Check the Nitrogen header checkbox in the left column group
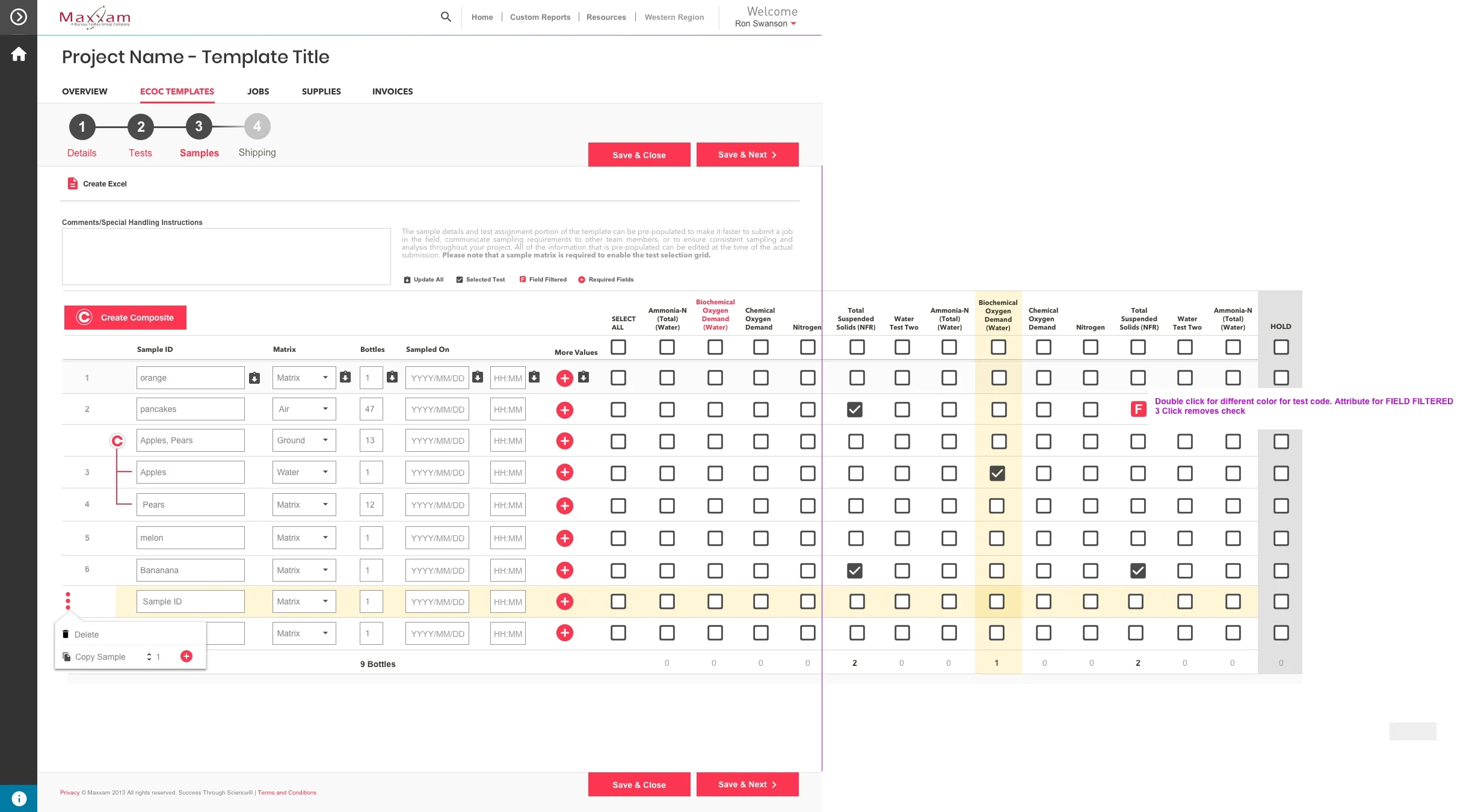Image resolution: width=1466 pixels, height=812 pixels. tap(808, 347)
